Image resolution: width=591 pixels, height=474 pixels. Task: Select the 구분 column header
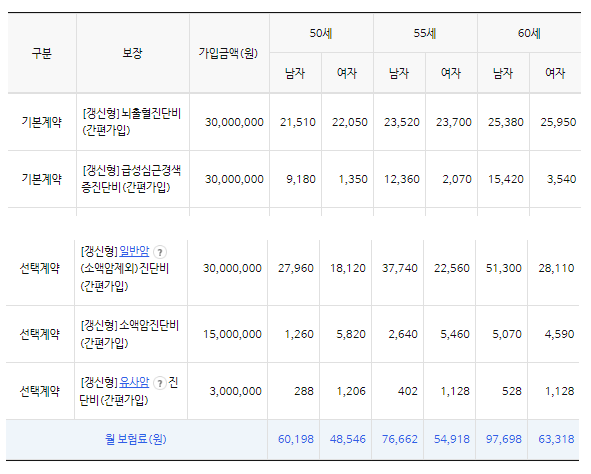point(41,53)
